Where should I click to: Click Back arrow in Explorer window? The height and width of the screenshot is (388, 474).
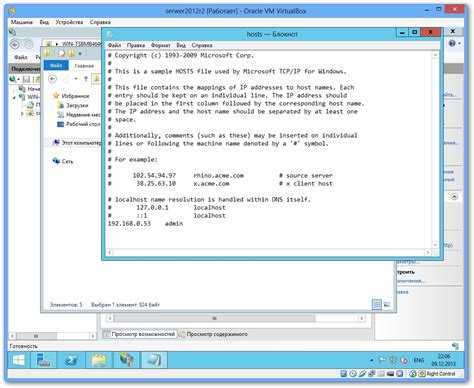pyautogui.click(x=53, y=79)
